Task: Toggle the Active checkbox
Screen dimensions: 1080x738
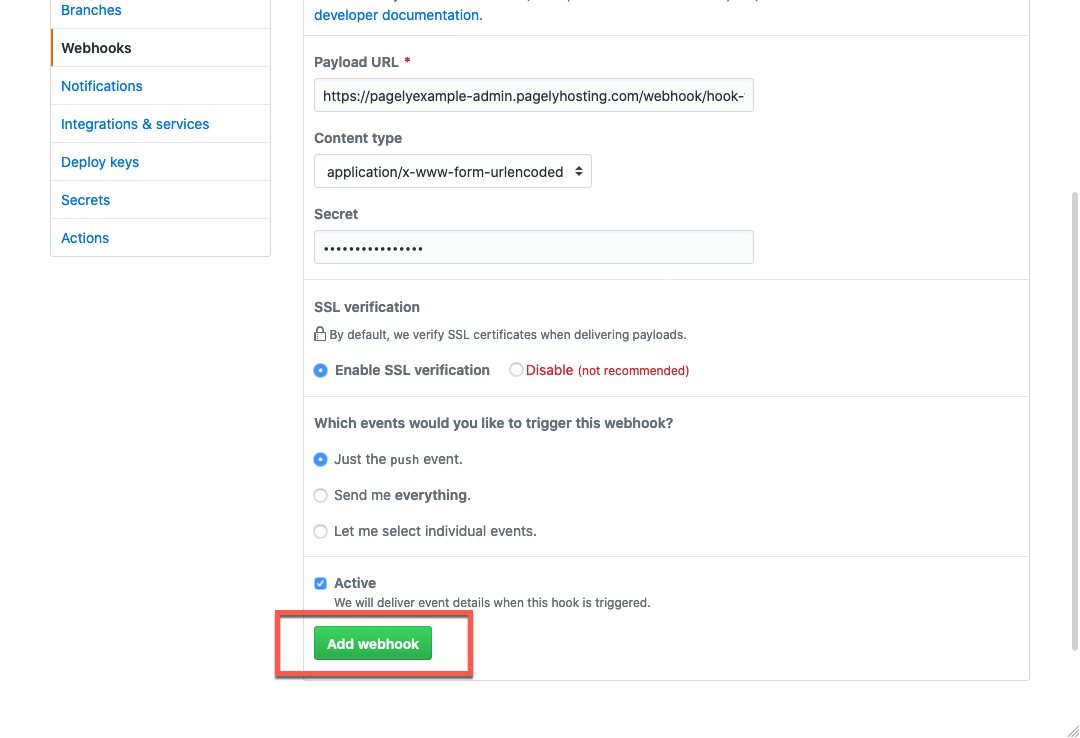Action: [x=321, y=584]
